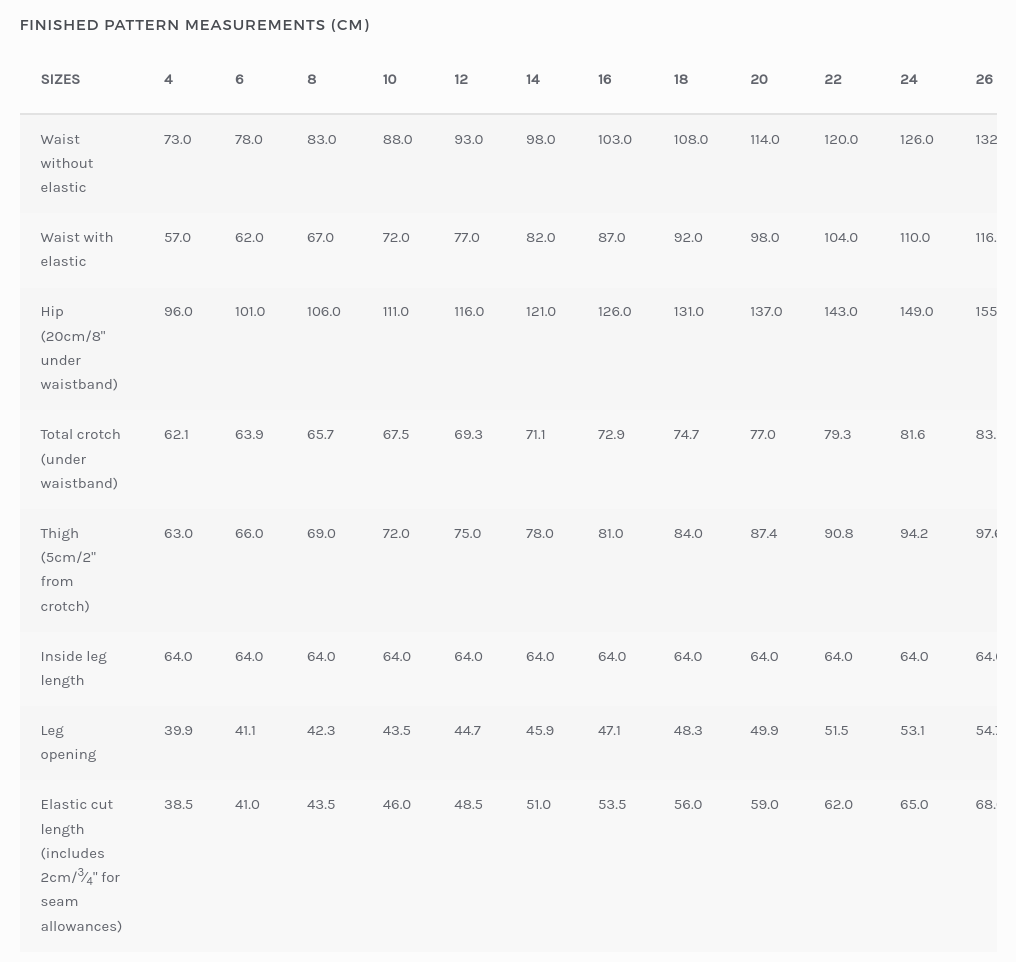1016x962 pixels.
Task: Click the SIZES column header
Action: point(60,79)
